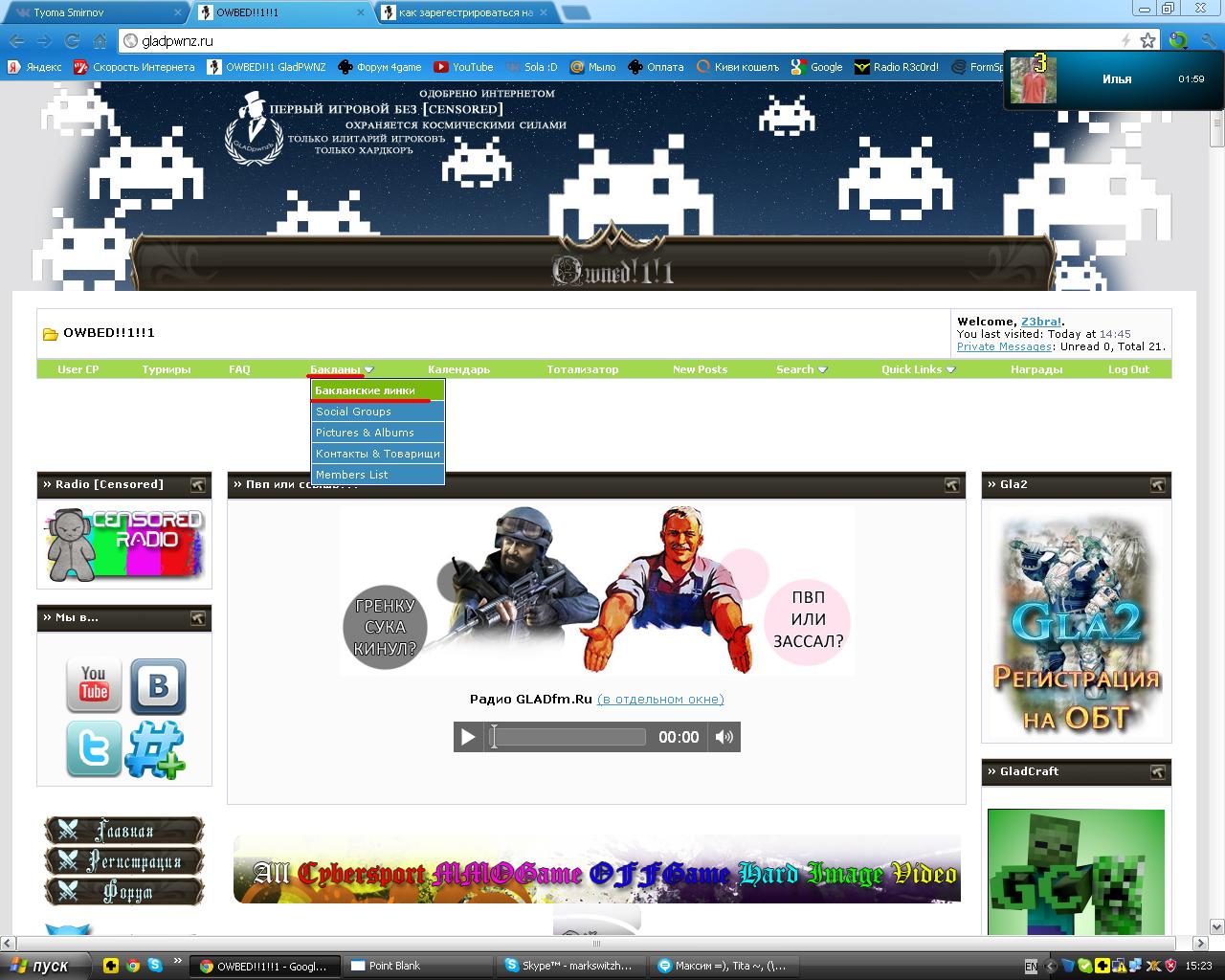Open Members List from the dropdown

tap(378, 475)
